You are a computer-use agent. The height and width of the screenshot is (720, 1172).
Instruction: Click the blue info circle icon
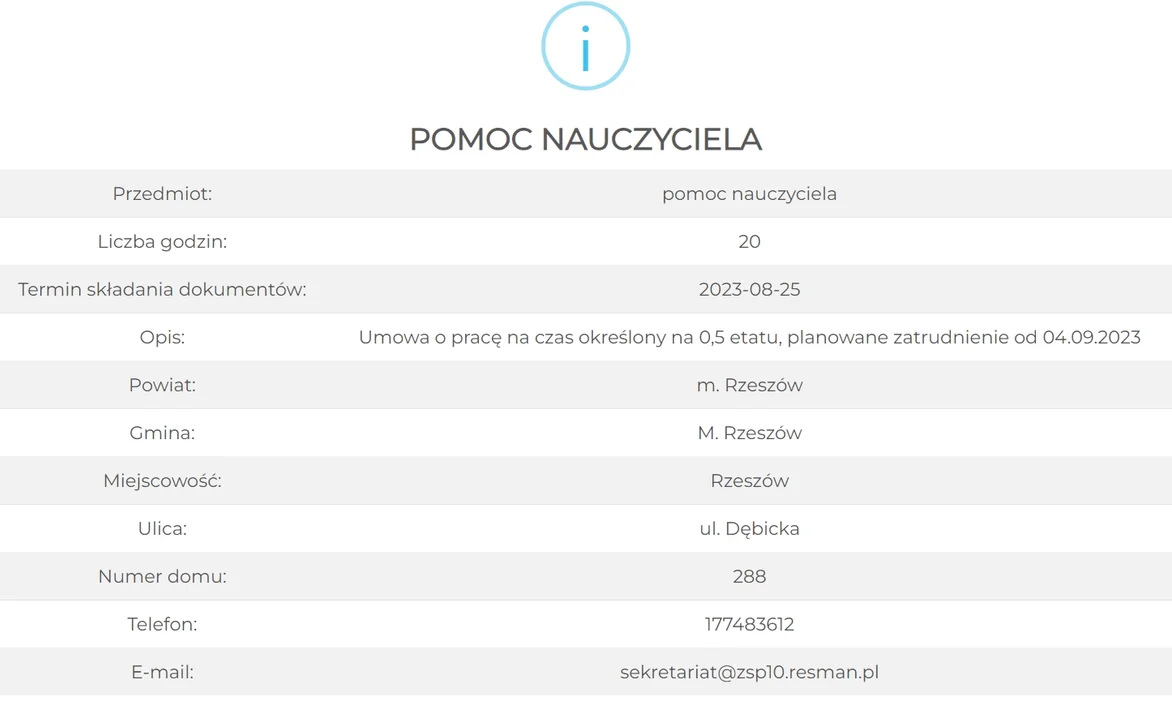point(585,46)
